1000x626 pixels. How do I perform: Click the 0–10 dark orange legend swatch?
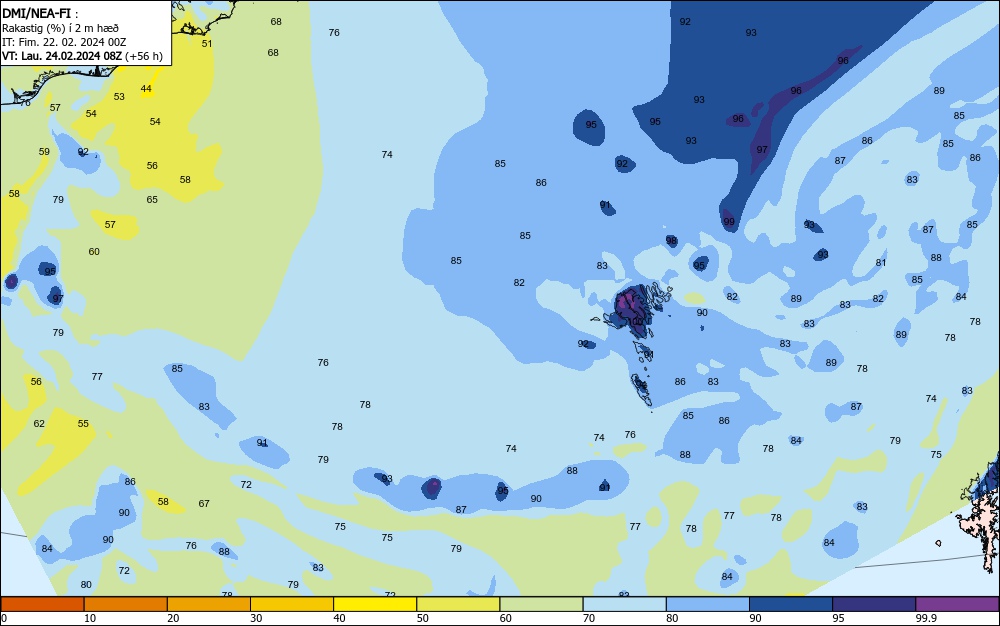click(42, 604)
